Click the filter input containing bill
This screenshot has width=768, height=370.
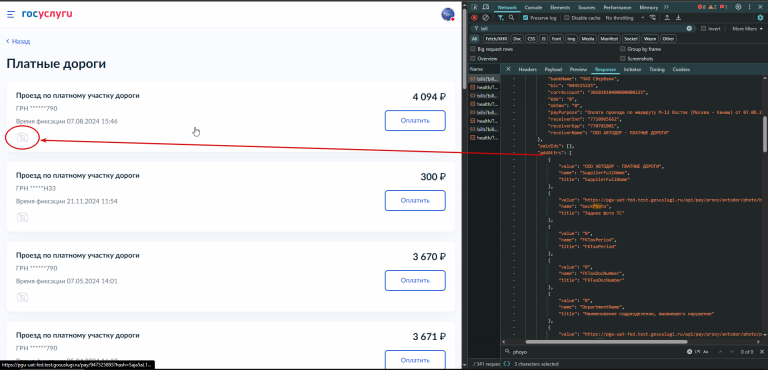pos(583,28)
